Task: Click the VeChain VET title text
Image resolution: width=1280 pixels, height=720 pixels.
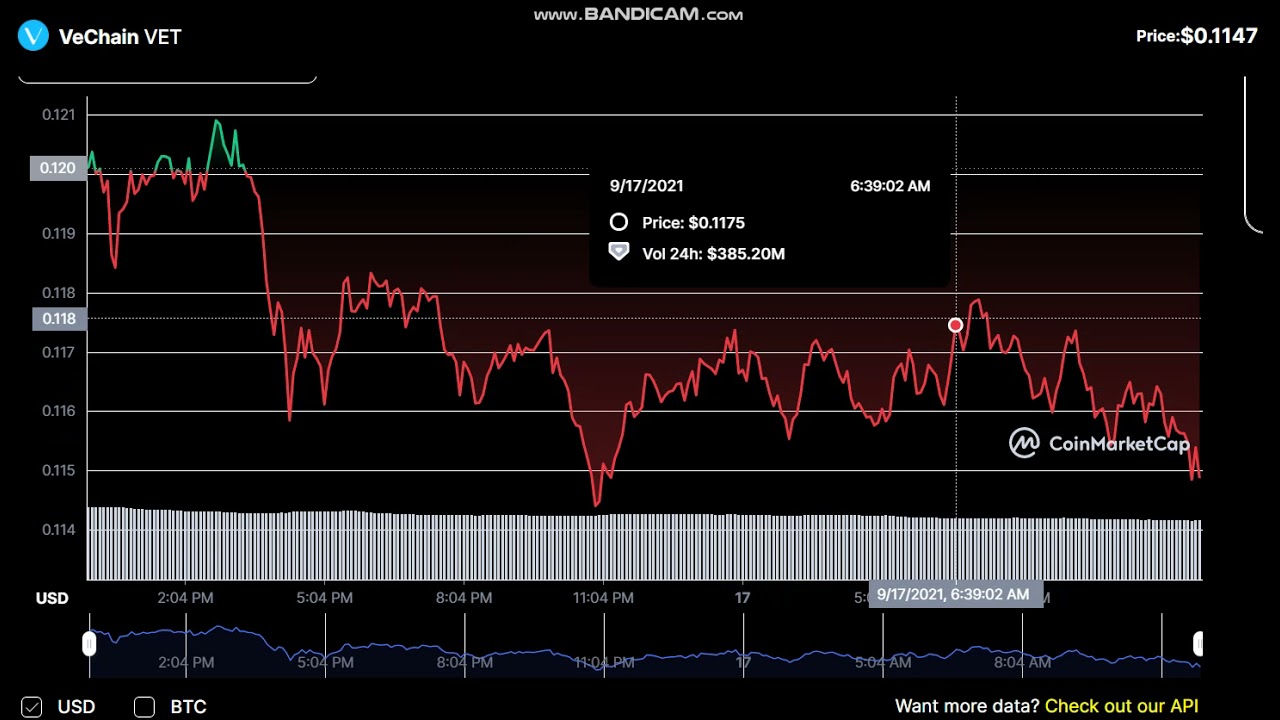Action: coord(120,37)
